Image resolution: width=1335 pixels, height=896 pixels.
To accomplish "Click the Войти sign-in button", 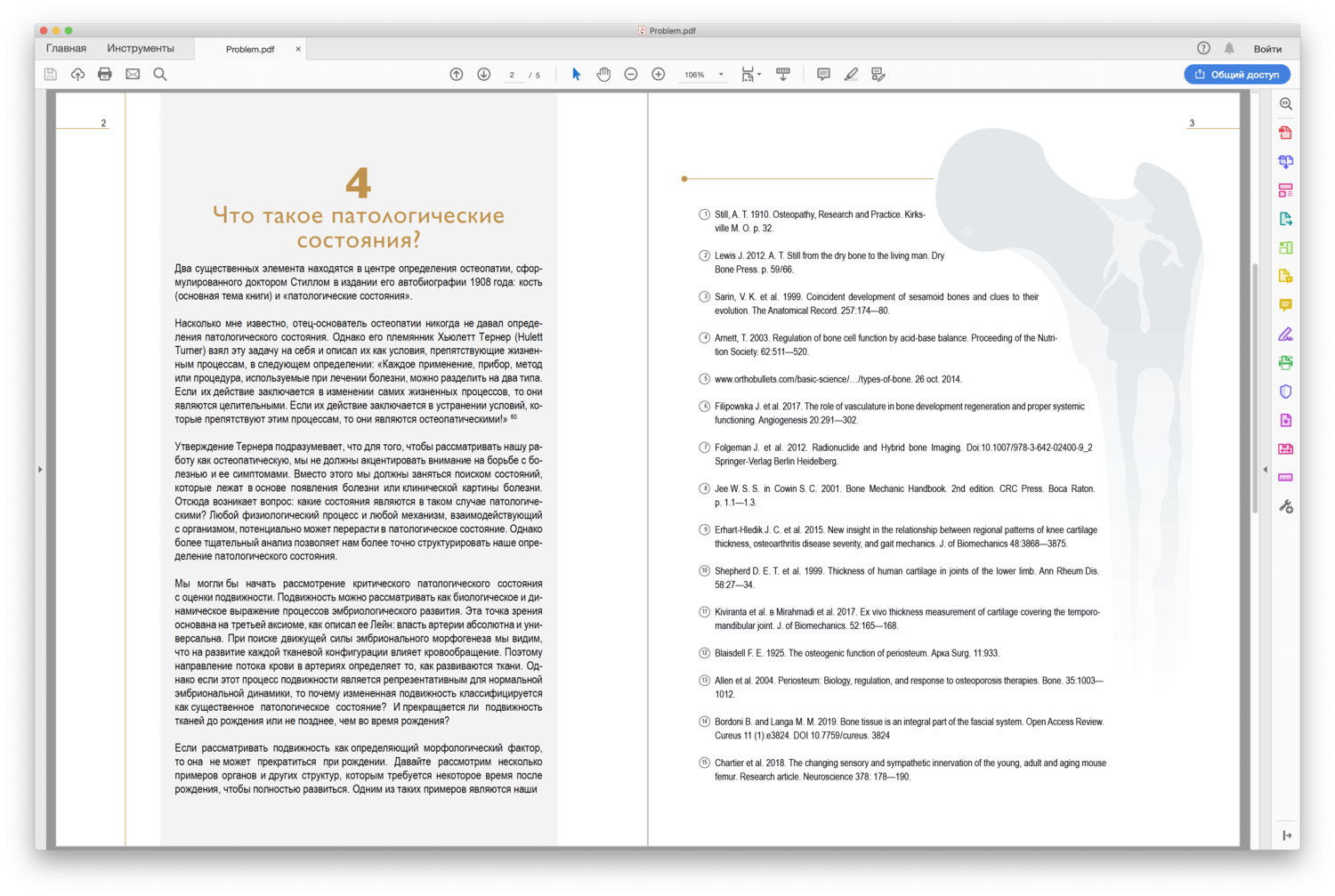I will click(x=1267, y=49).
